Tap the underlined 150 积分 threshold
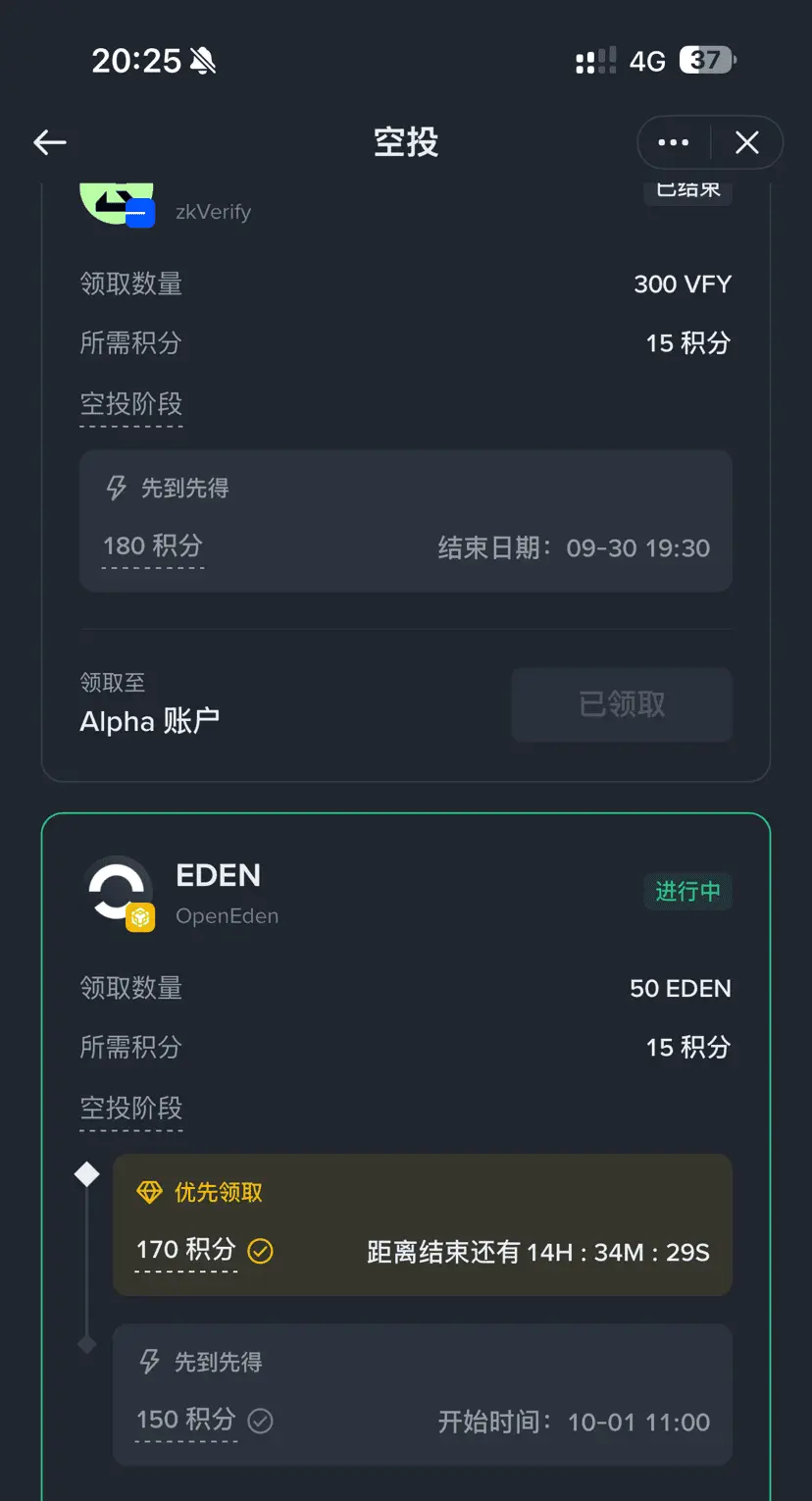 click(x=186, y=1421)
